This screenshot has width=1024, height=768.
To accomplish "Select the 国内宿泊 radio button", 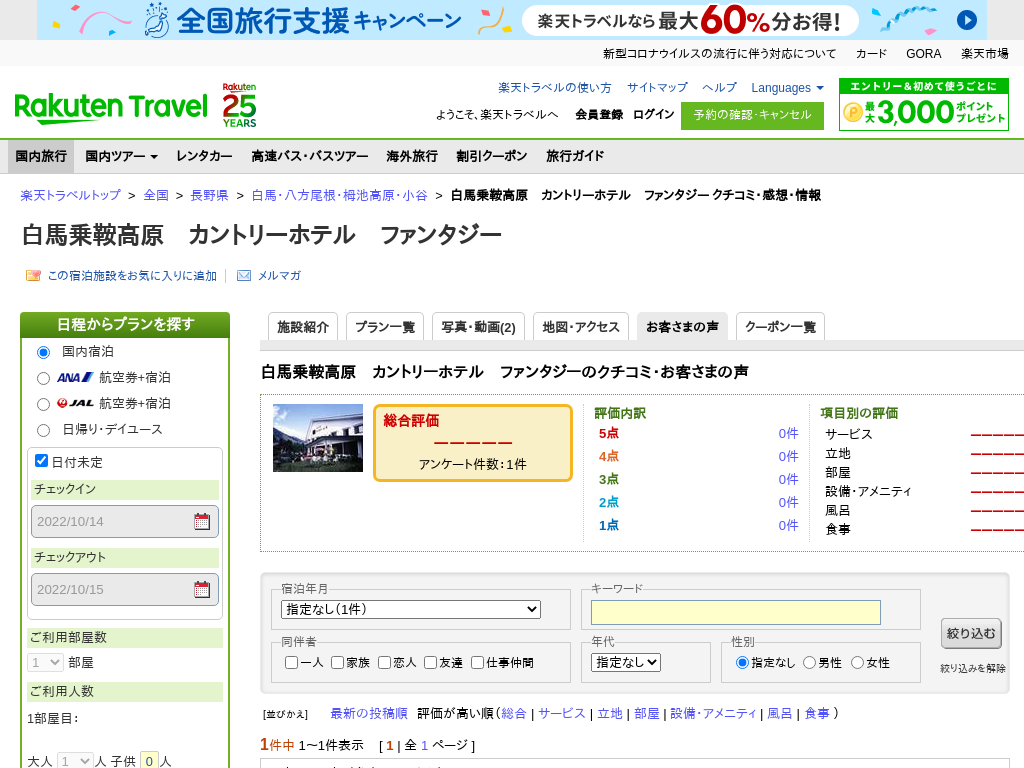I will [x=44, y=353].
